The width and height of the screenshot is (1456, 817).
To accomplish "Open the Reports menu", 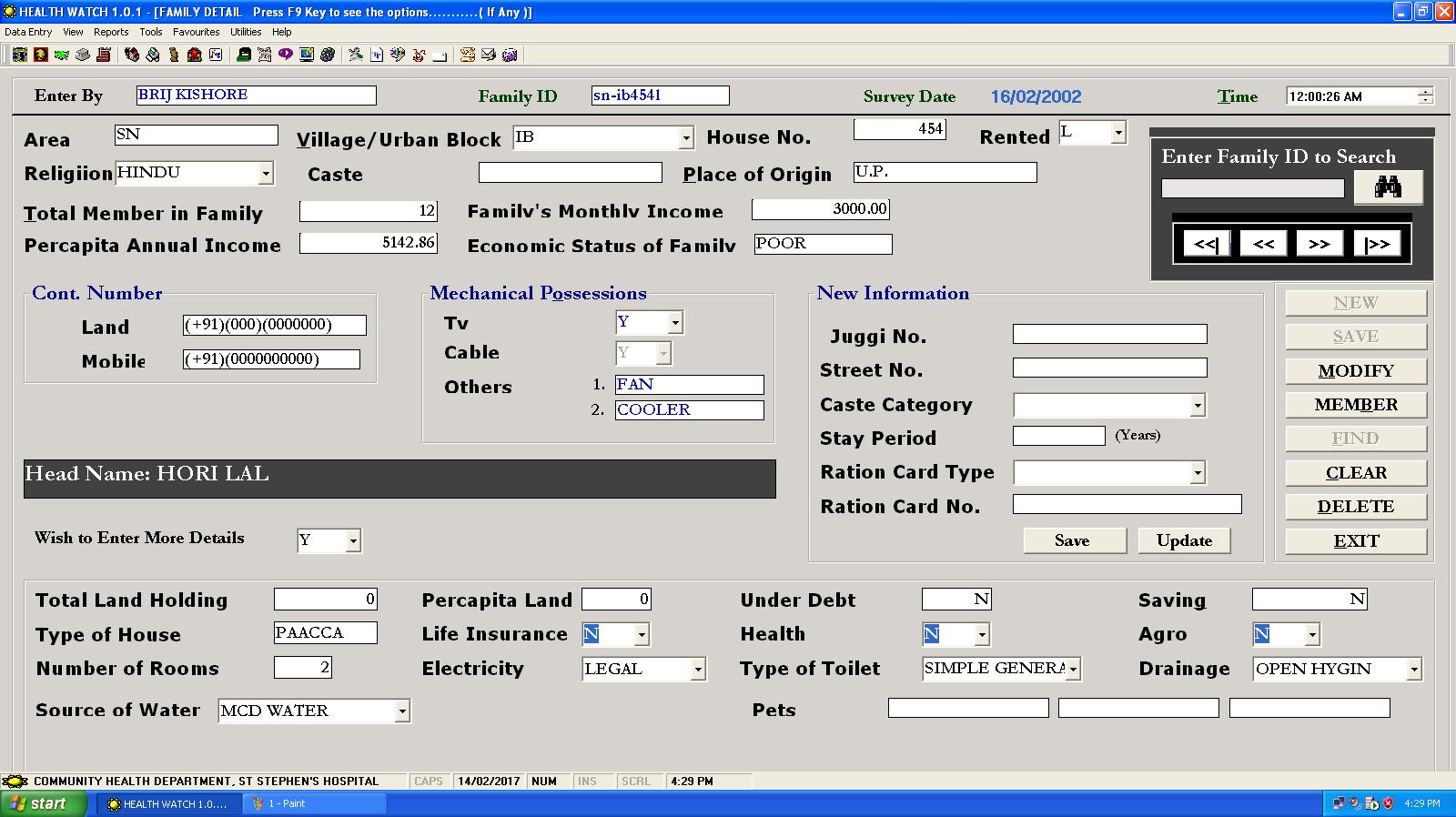I will [x=111, y=32].
